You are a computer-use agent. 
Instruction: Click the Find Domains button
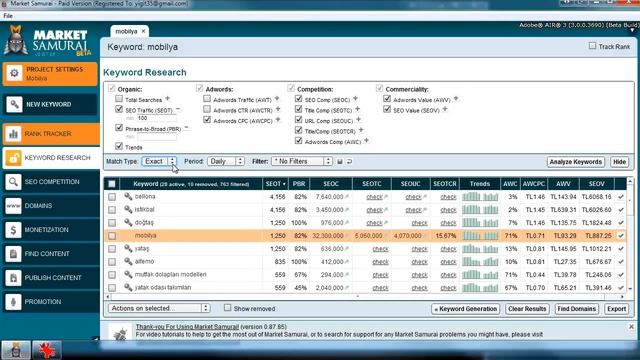pyautogui.click(x=576, y=309)
